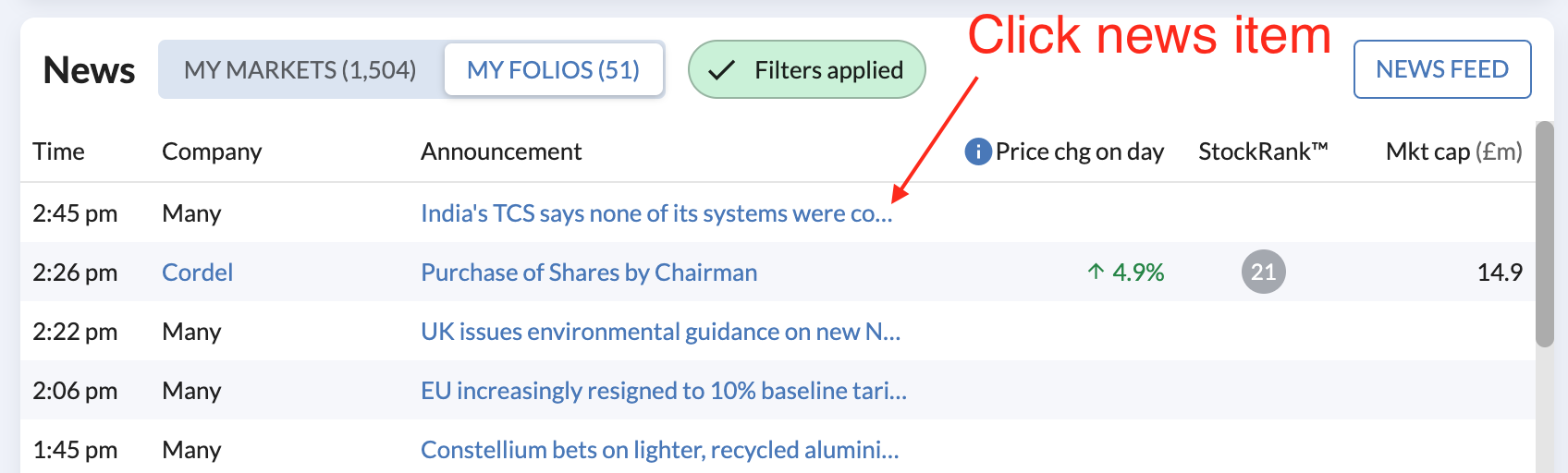Click the Announcement column header
Viewport: 1568px width, 473px height.
501,152
